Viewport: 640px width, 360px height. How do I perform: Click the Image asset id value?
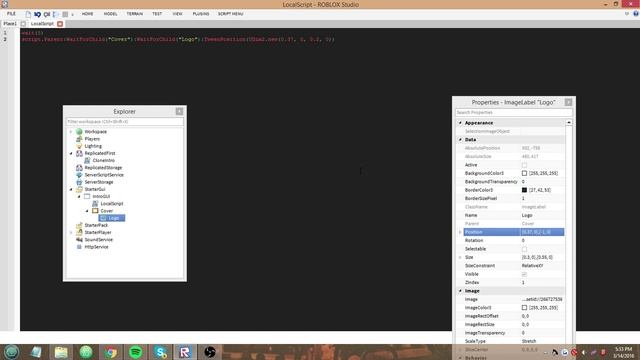[542, 299]
